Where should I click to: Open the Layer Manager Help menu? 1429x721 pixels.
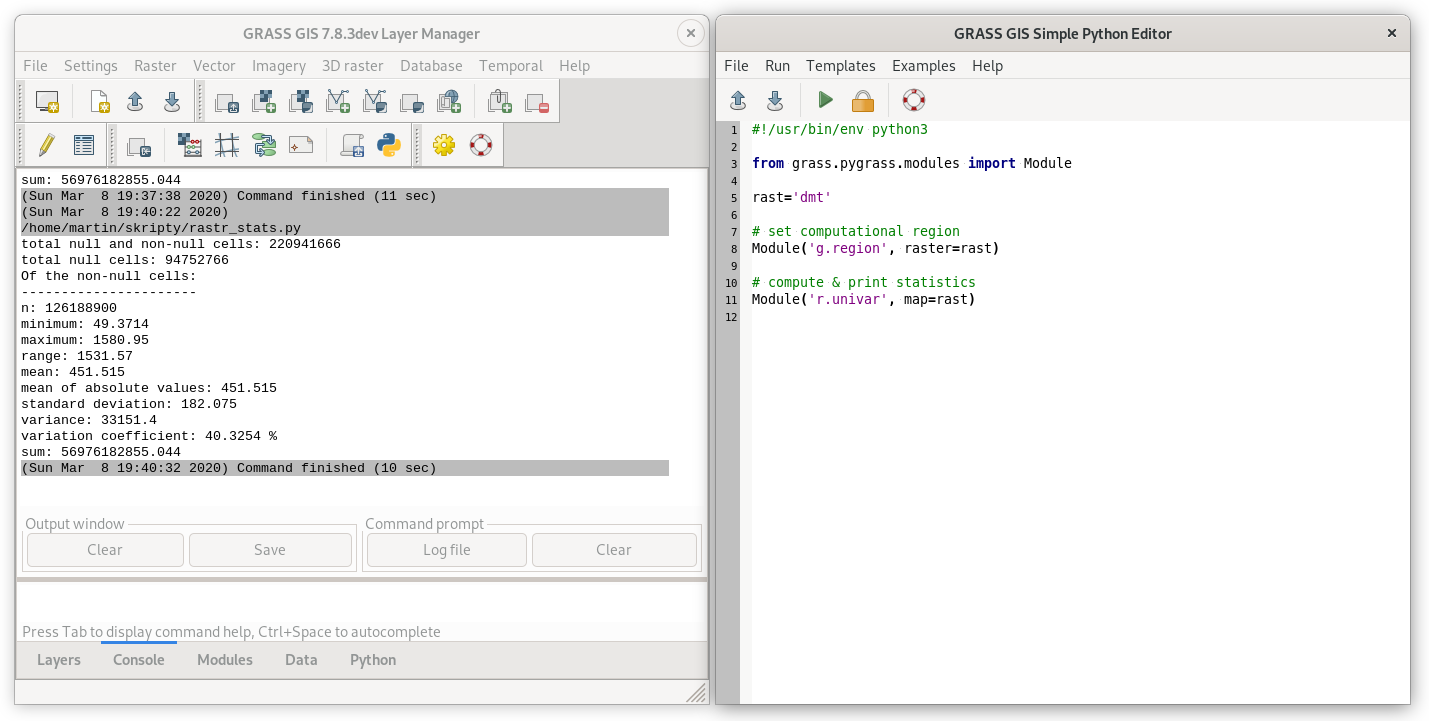574,65
